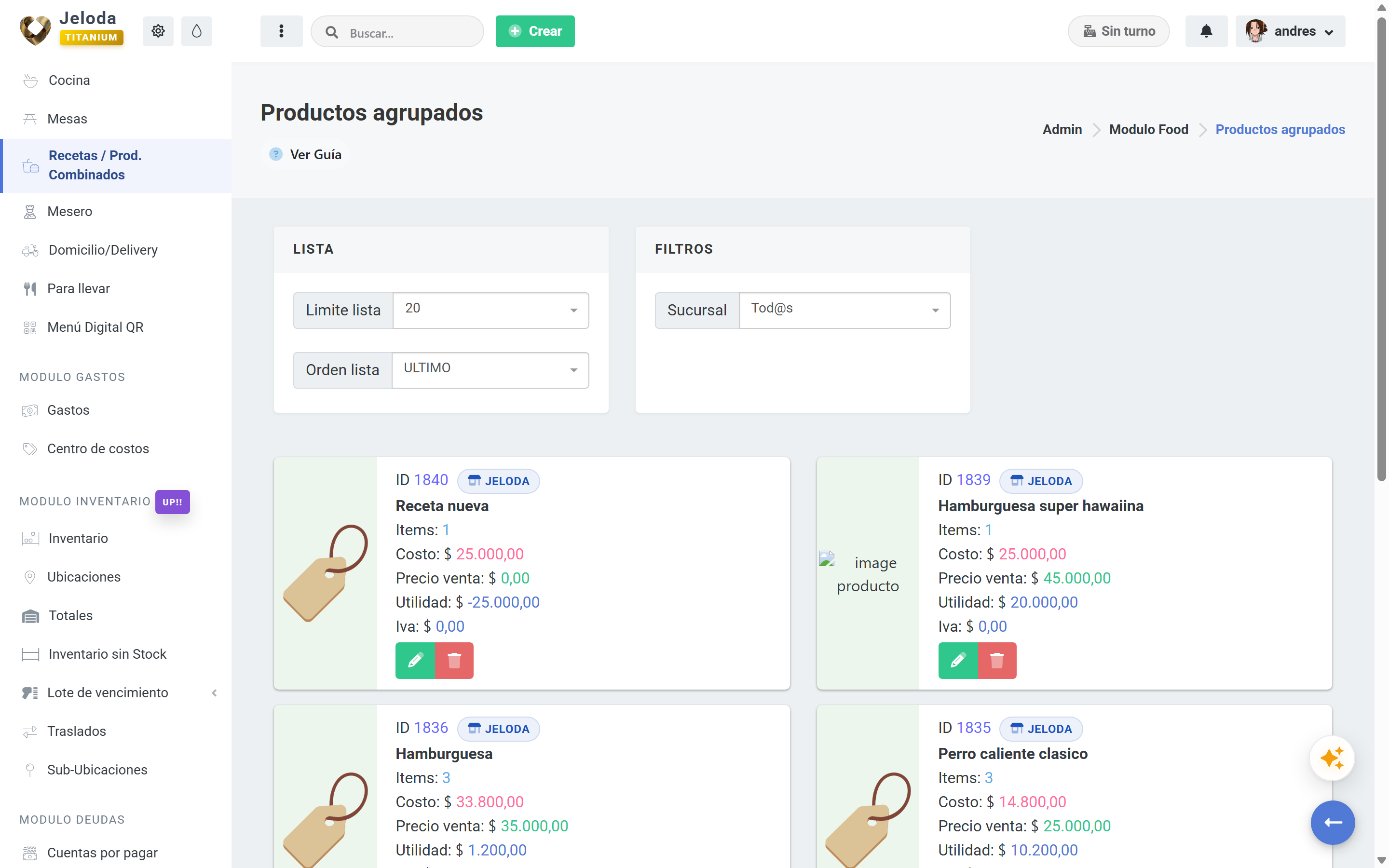This screenshot has height=868, width=1389.
Task: Click utilidad value -25.000,00
Action: [x=504, y=602]
